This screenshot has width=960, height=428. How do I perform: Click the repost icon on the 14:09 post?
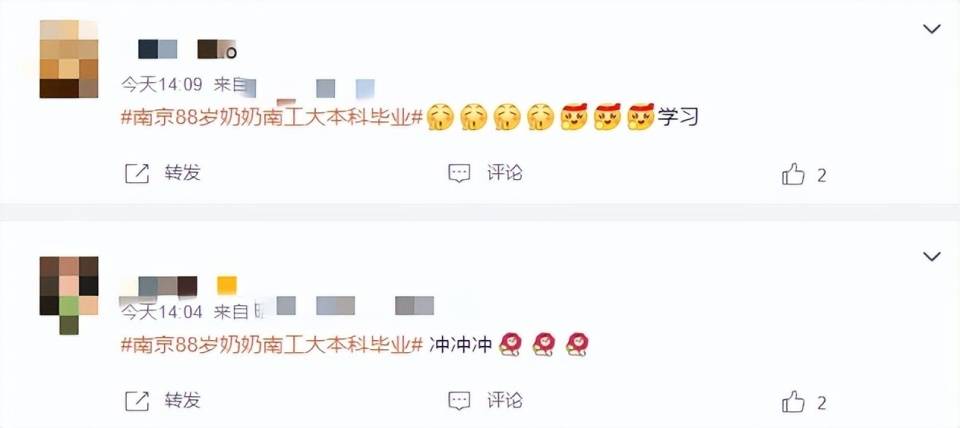(137, 174)
